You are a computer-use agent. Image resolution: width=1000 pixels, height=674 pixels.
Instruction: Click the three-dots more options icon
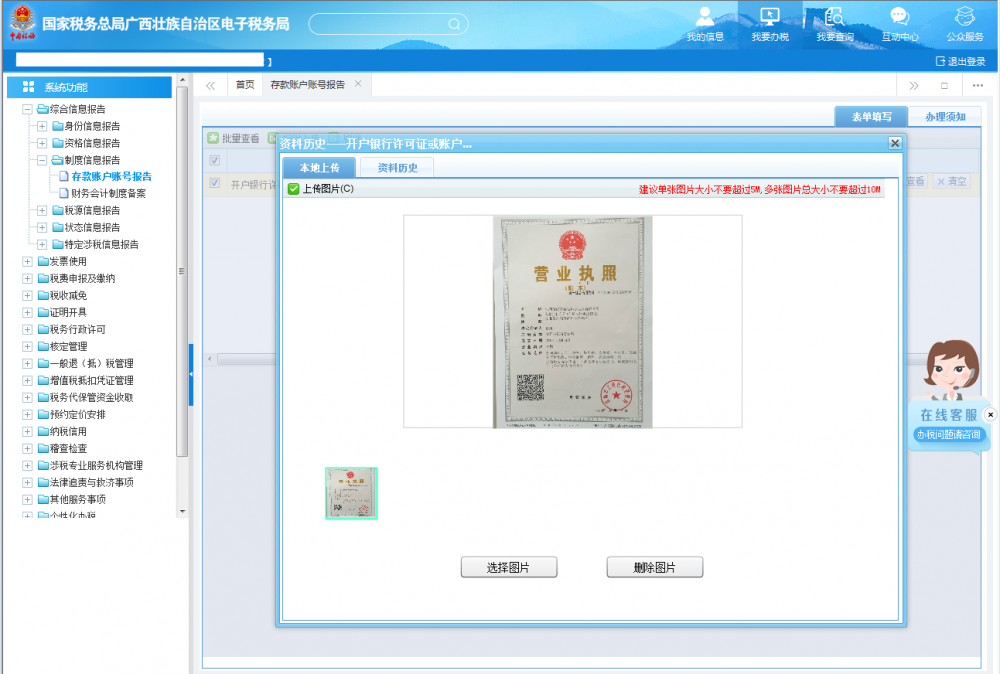point(978,85)
